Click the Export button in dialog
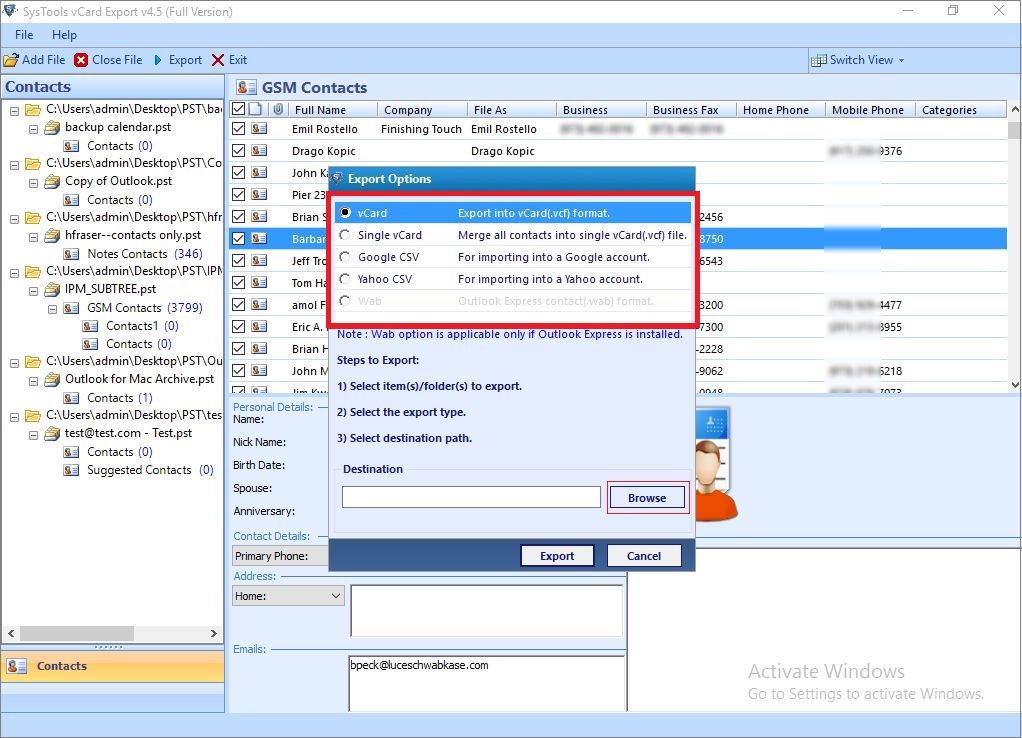Viewport: 1022px width, 738px height. click(557, 556)
